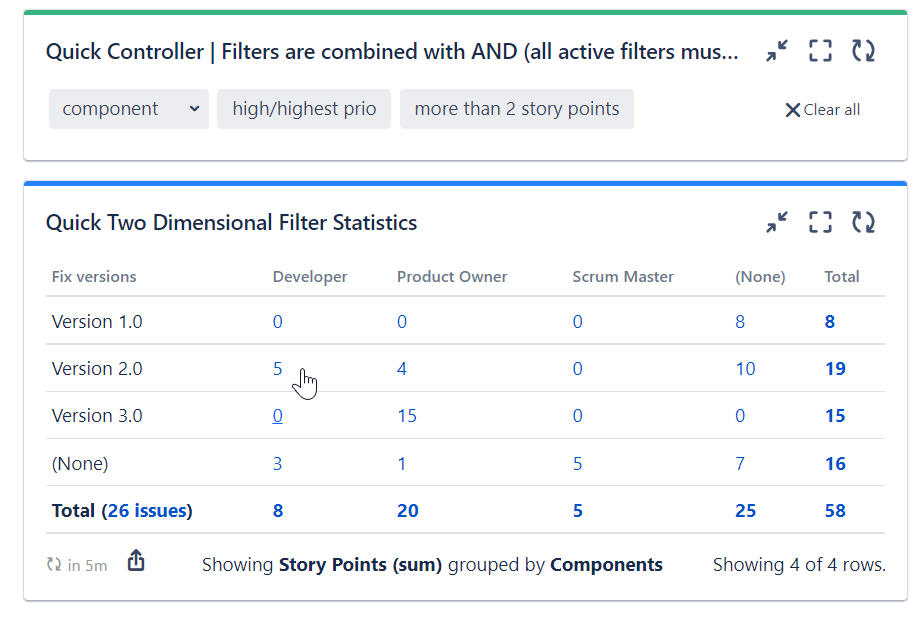
Task: Click the auto-refresh timer icon next to 'in 5m'
Action: click(53, 564)
